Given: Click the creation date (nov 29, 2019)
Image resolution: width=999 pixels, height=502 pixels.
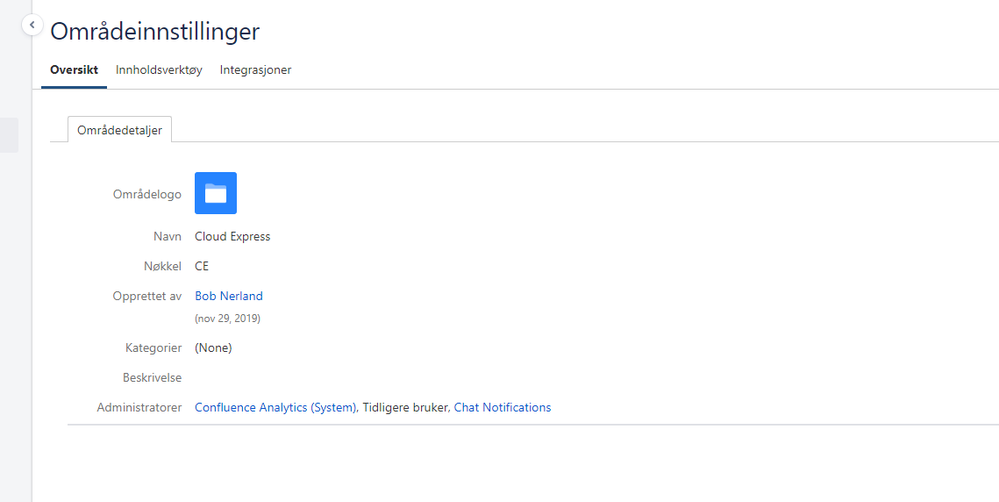Looking at the screenshot, I should coord(227,318).
